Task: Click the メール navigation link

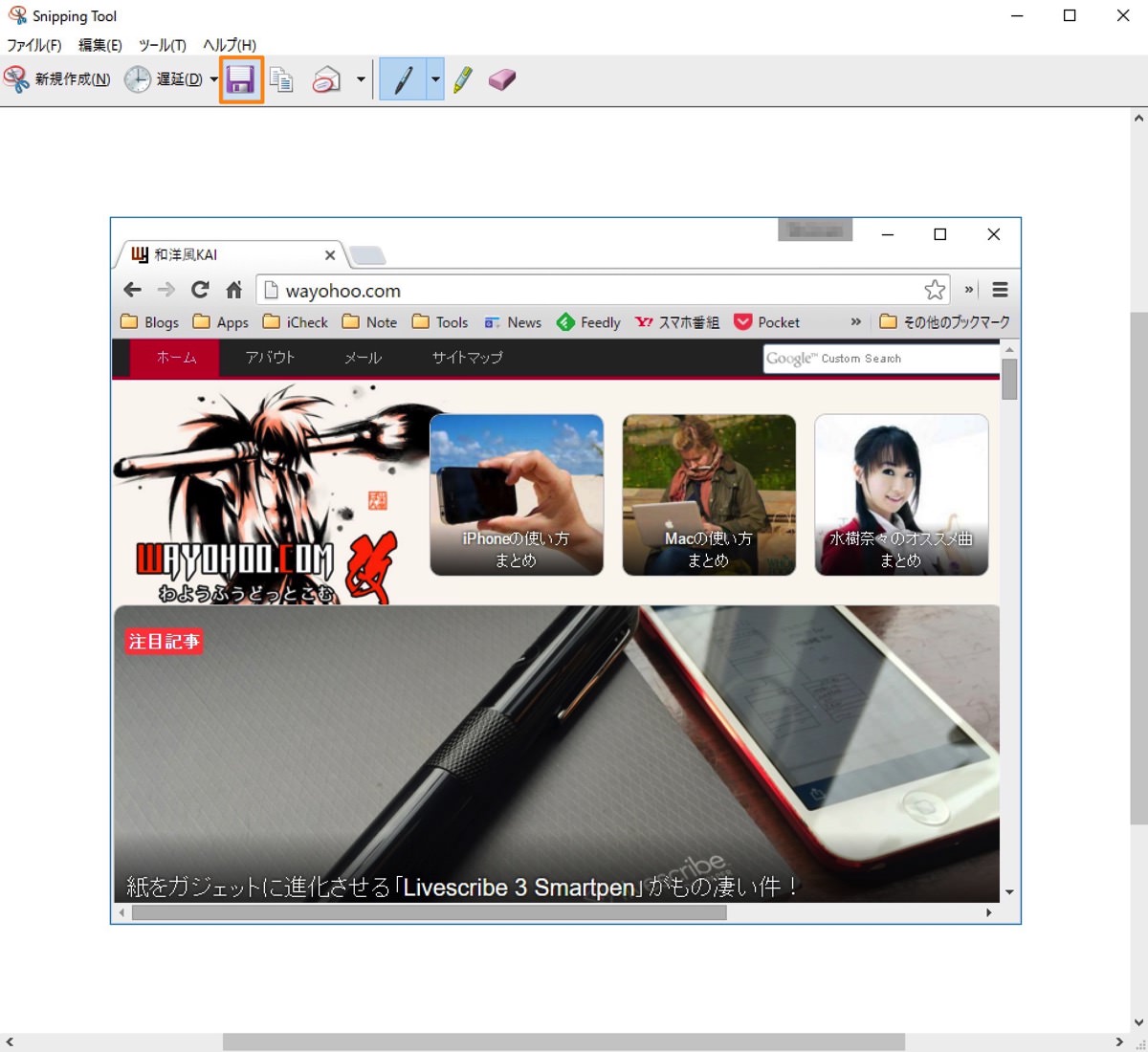Action: 363,358
